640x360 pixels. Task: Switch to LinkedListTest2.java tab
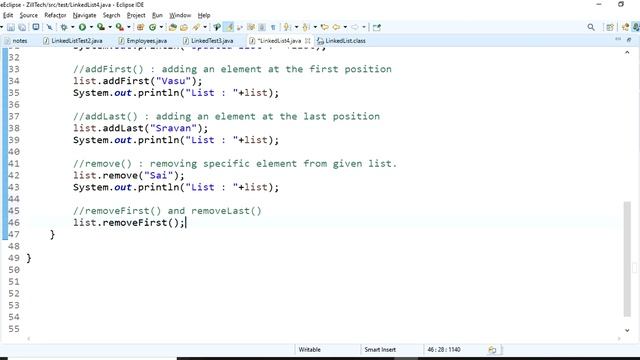tap(73, 41)
